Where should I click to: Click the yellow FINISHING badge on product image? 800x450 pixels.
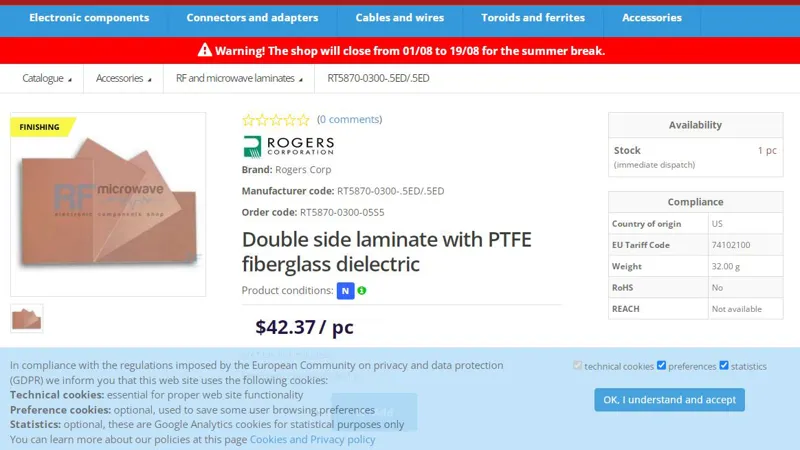point(40,127)
